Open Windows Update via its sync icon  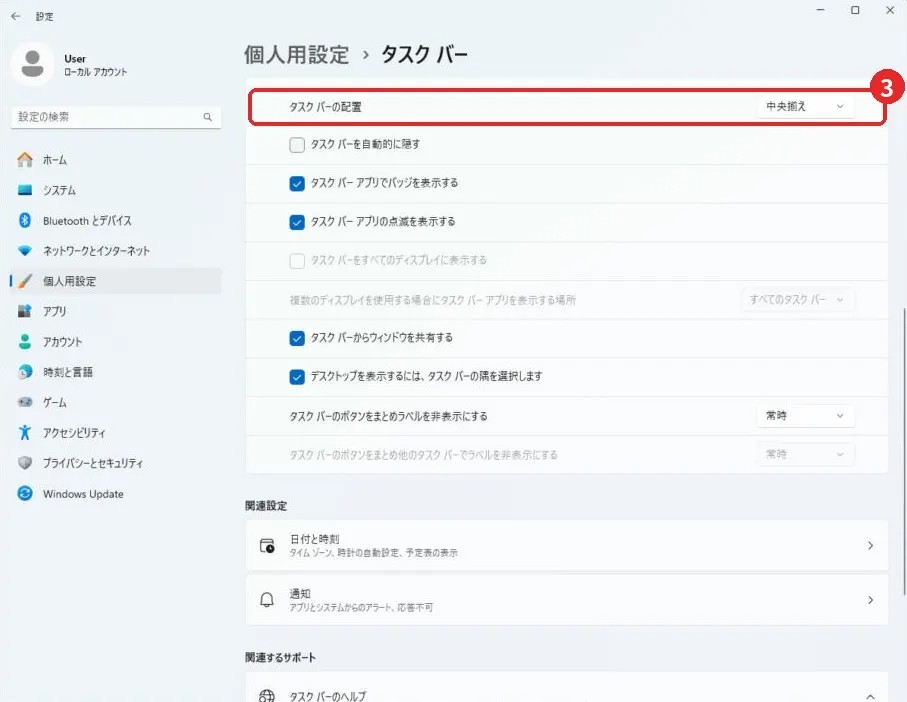click(x=25, y=493)
